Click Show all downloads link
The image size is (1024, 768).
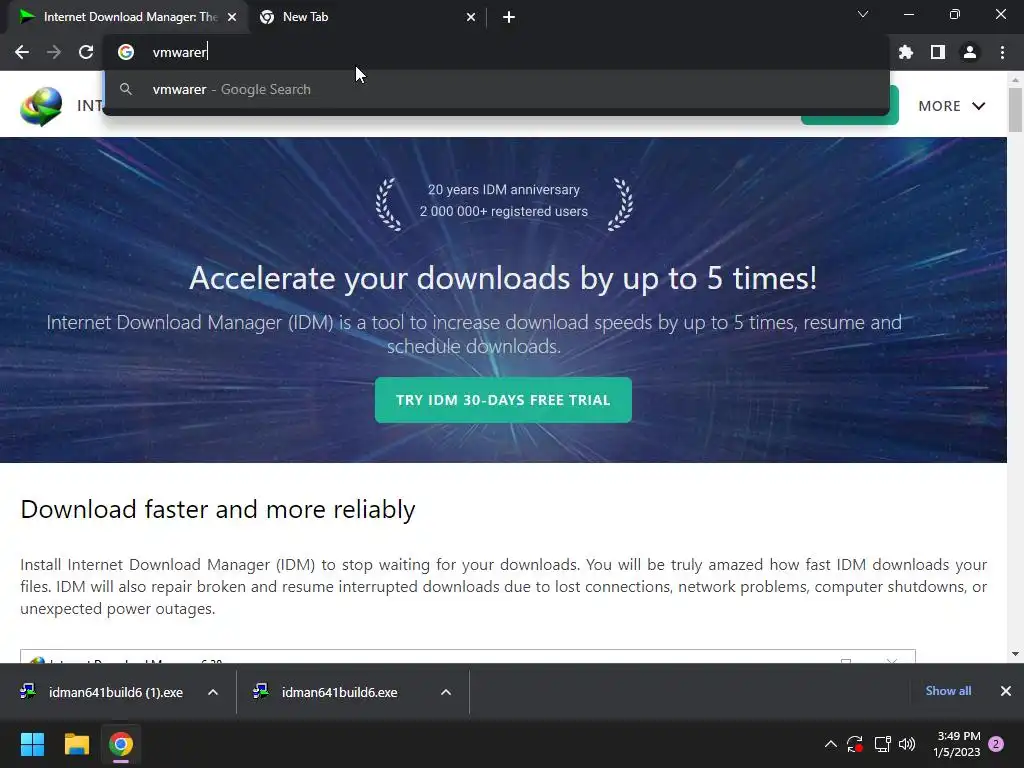pyautogui.click(x=948, y=691)
